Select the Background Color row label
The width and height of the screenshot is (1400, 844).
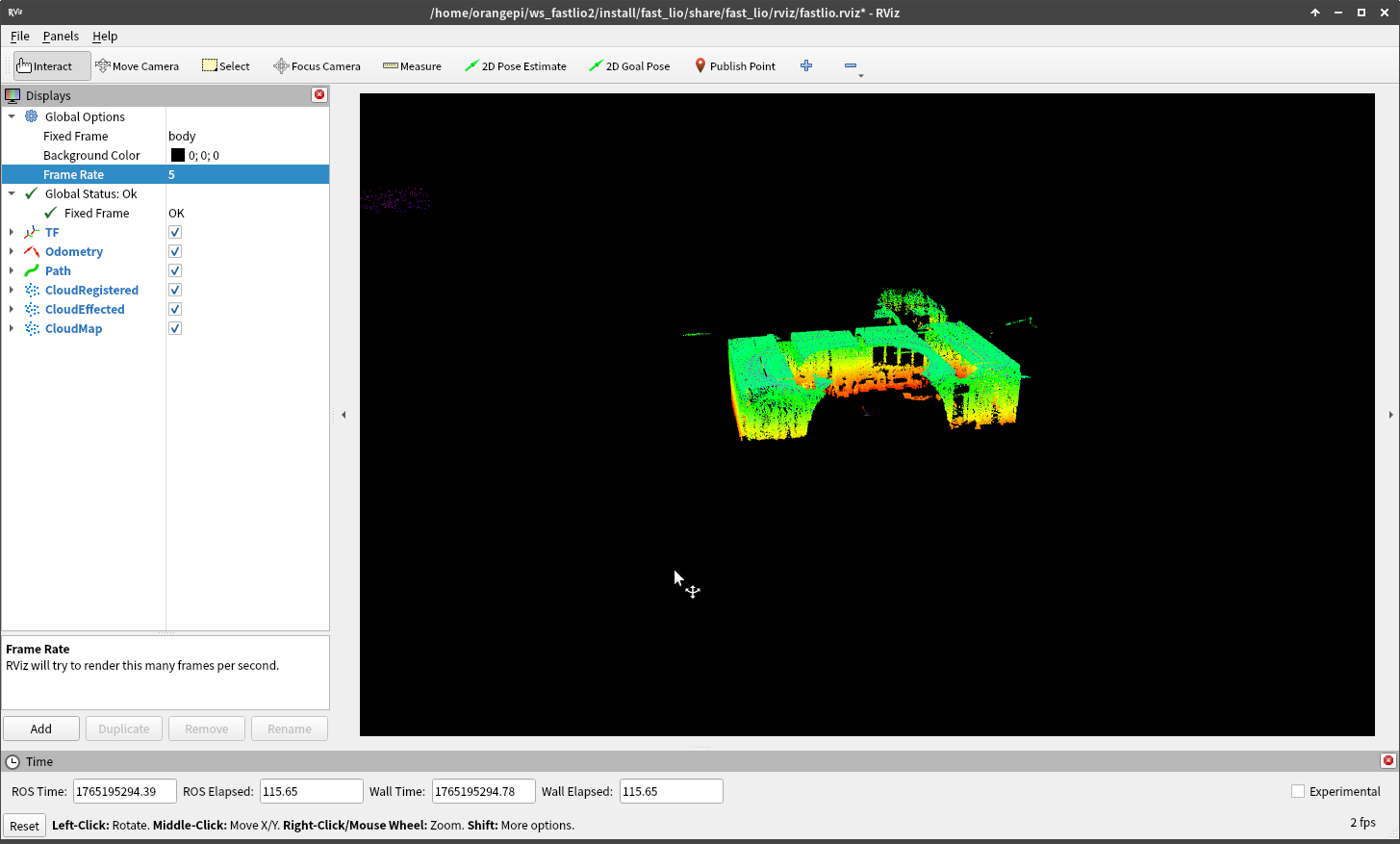(x=91, y=155)
